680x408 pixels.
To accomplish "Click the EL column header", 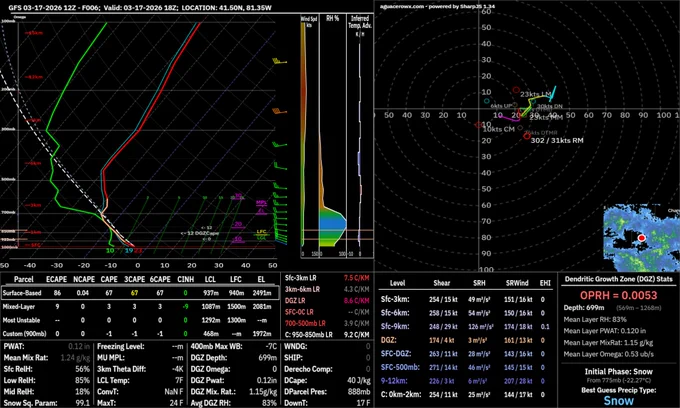I will [x=262, y=279].
